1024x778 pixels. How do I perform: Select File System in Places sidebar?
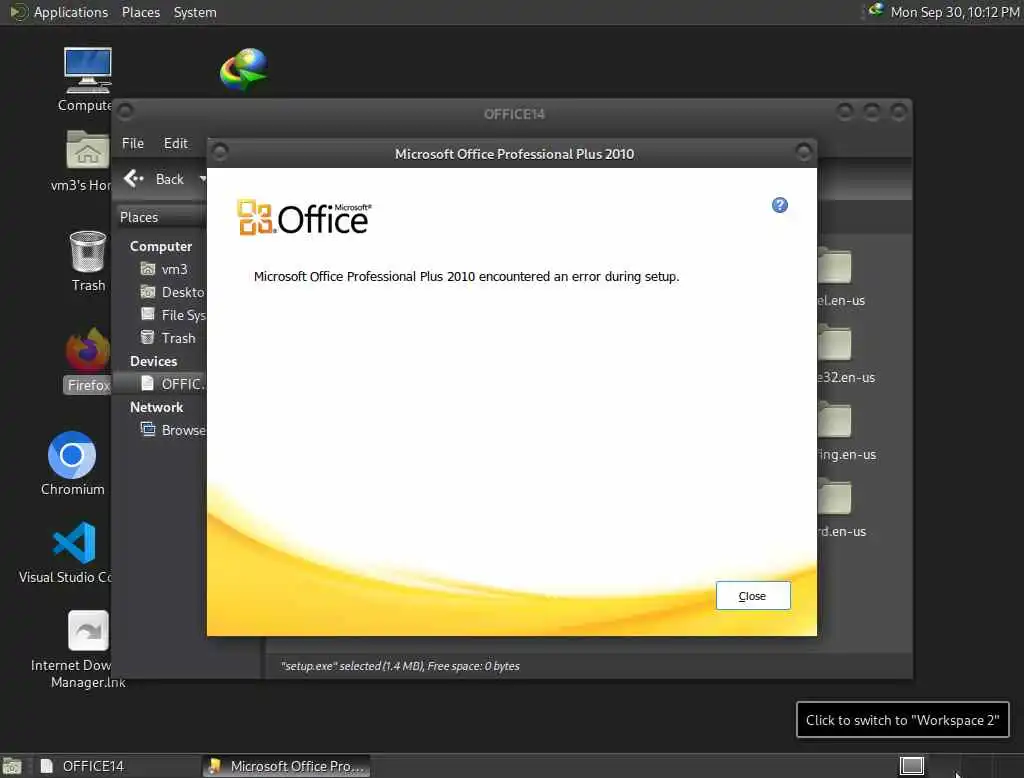point(172,315)
